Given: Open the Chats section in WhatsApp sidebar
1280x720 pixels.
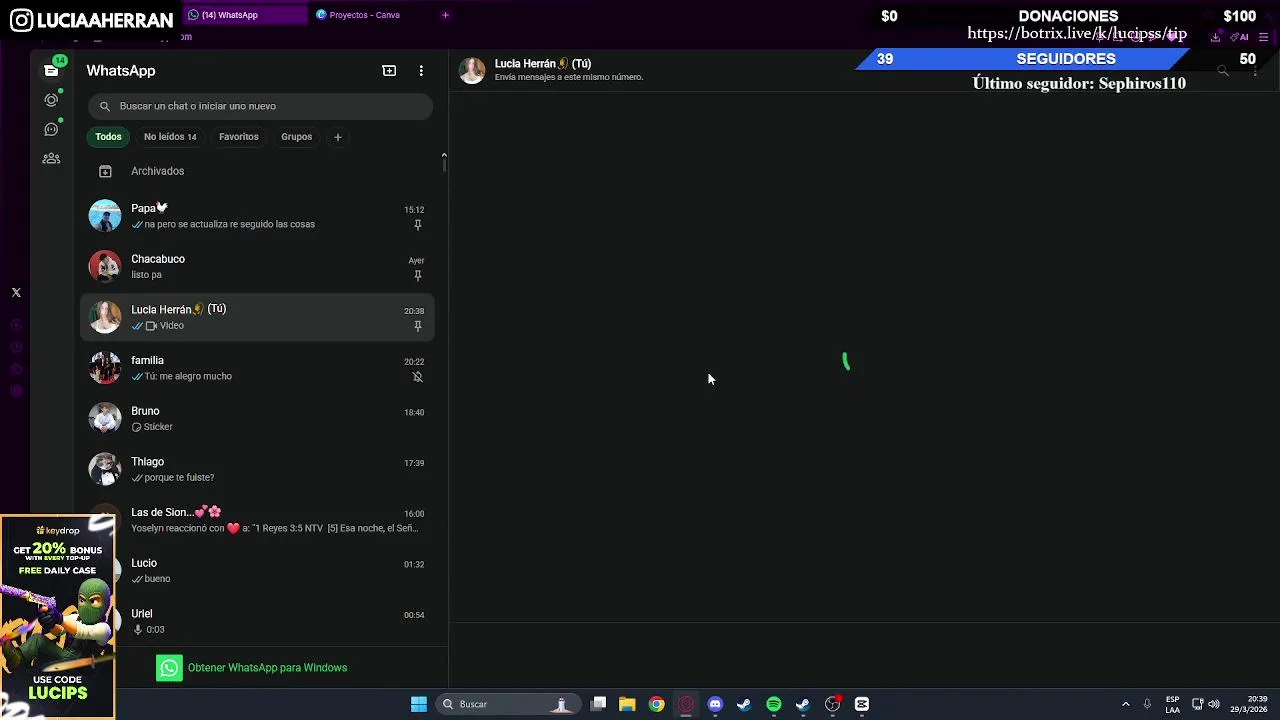Looking at the screenshot, I should click(x=51, y=70).
